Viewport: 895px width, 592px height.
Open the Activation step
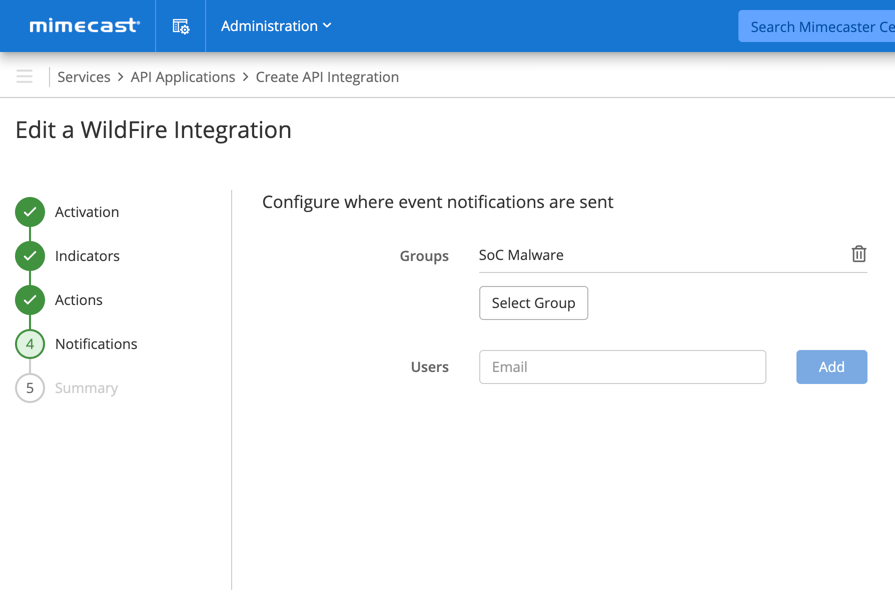pos(87,212)
